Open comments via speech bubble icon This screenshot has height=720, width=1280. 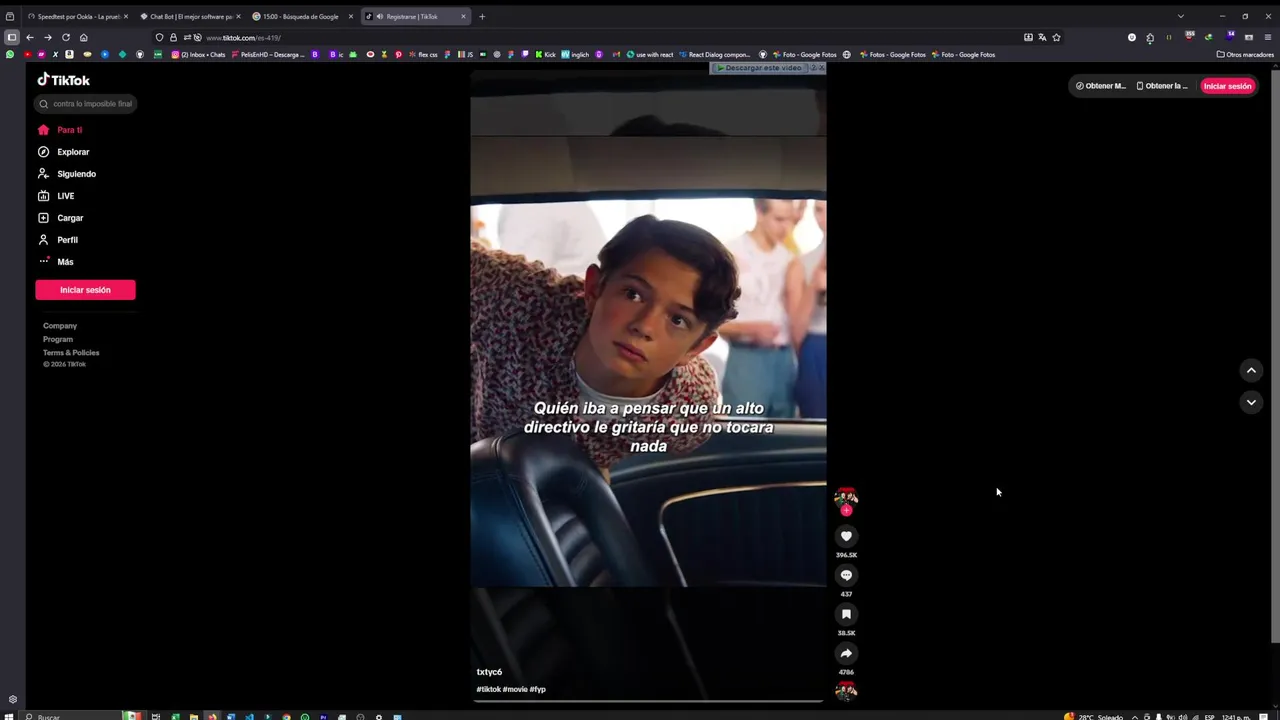[846, 576]
